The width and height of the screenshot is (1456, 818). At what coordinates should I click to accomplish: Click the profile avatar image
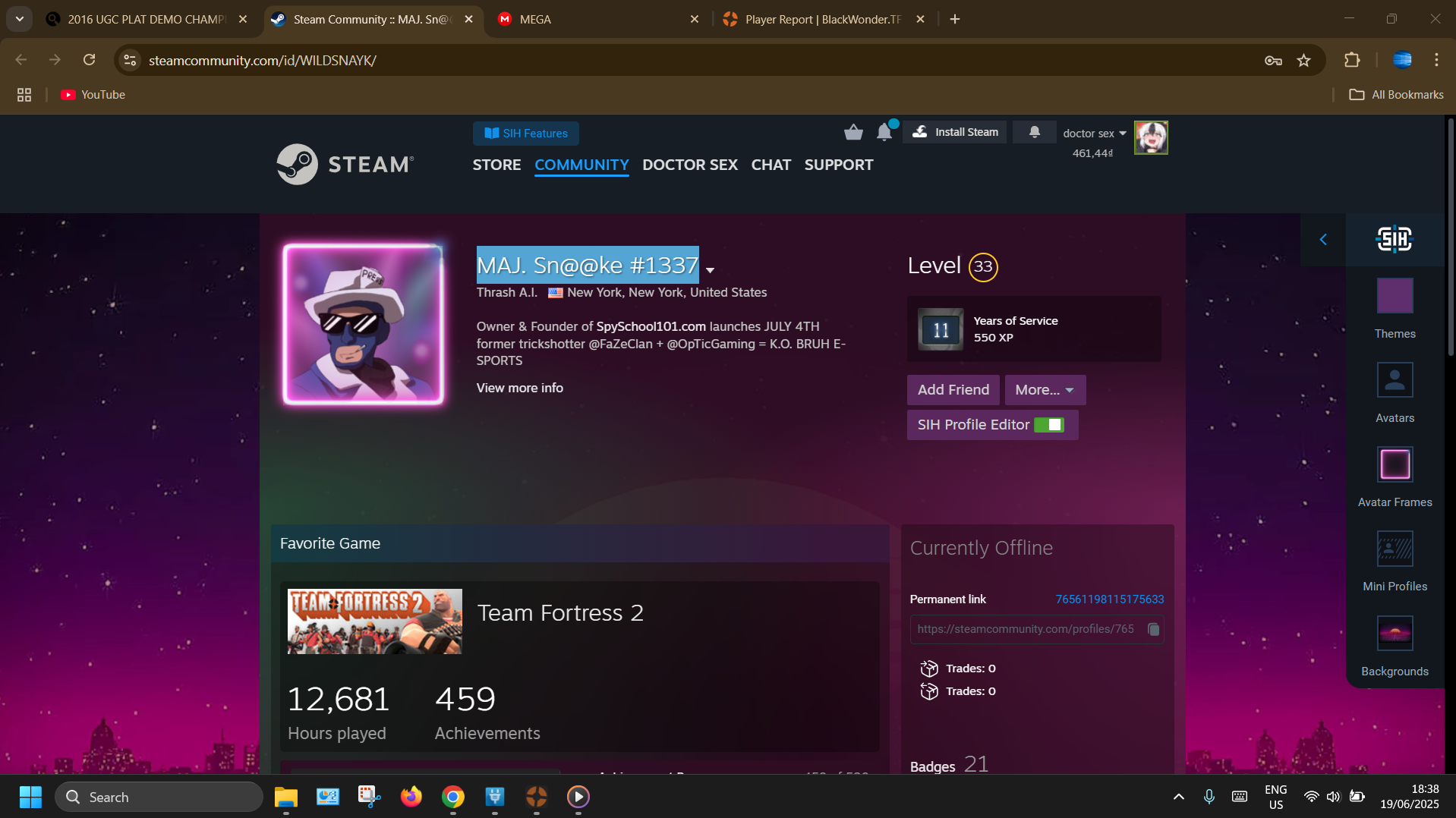(363, 325)
